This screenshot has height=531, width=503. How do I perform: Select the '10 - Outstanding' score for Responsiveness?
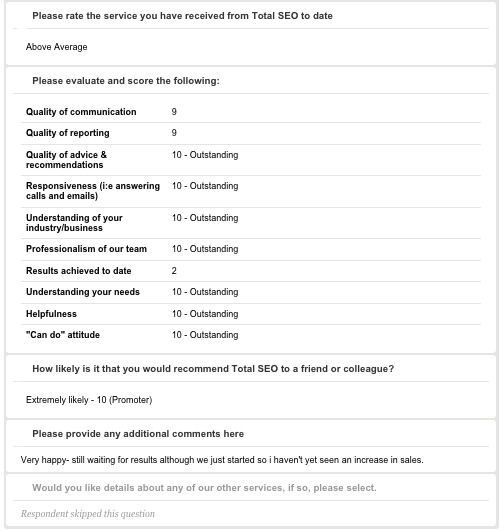tap(205, 186)
